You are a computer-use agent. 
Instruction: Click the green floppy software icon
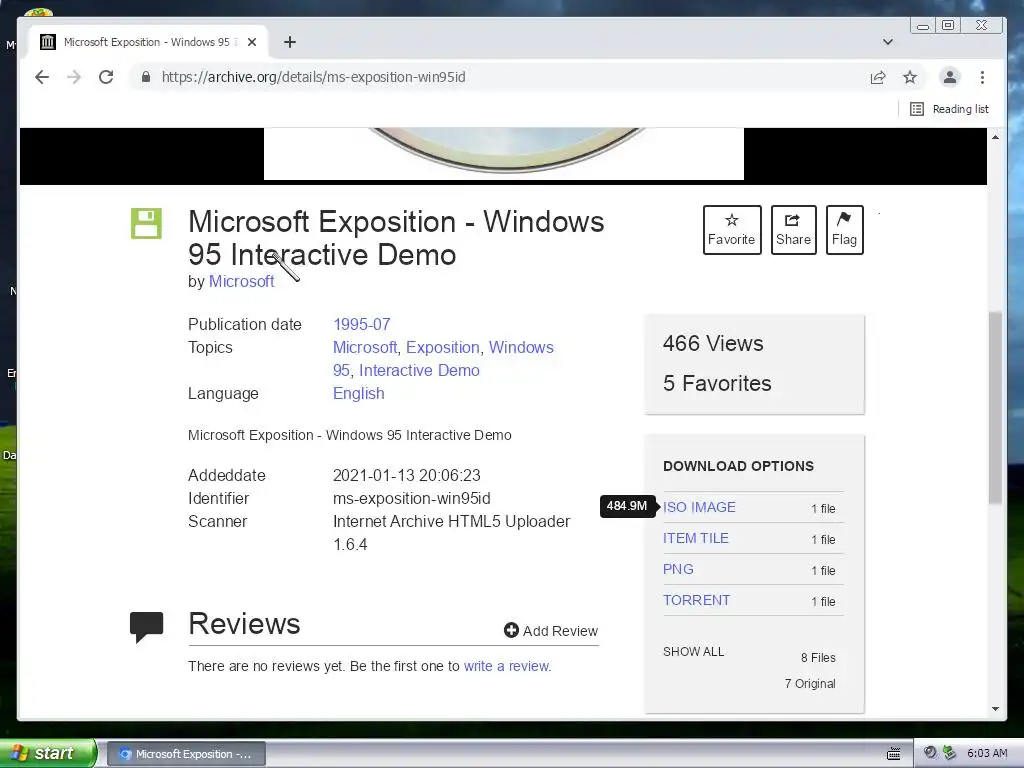(x=146, y=223)
